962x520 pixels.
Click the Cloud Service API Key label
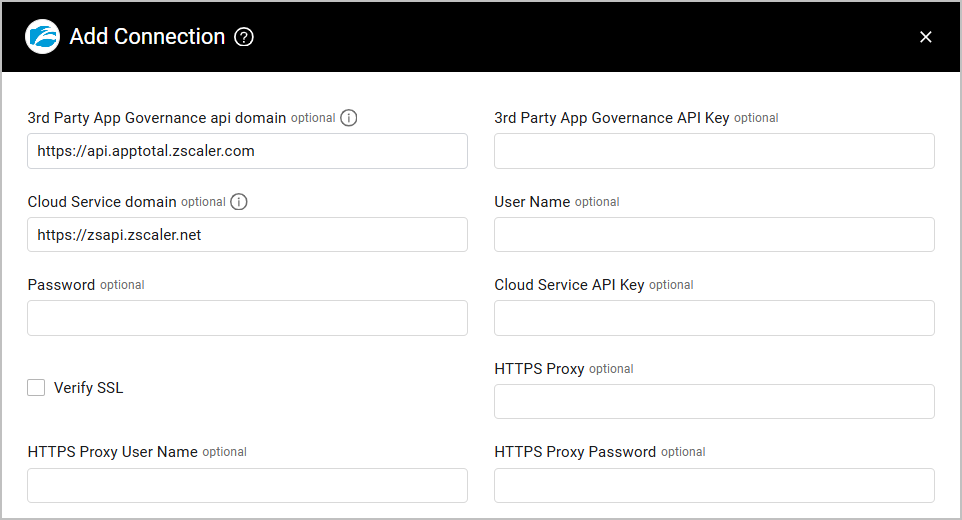coord(569,285)
